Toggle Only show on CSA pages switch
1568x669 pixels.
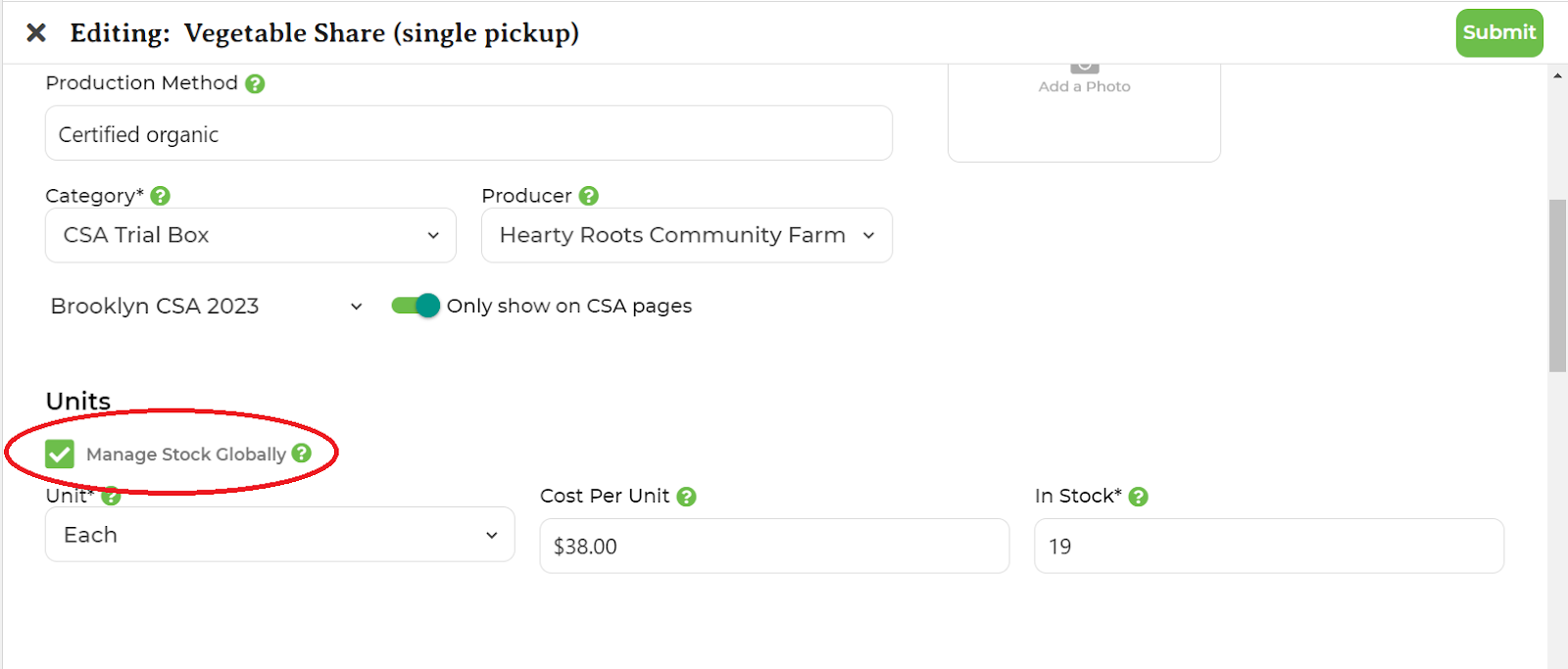tap(416, 306)
